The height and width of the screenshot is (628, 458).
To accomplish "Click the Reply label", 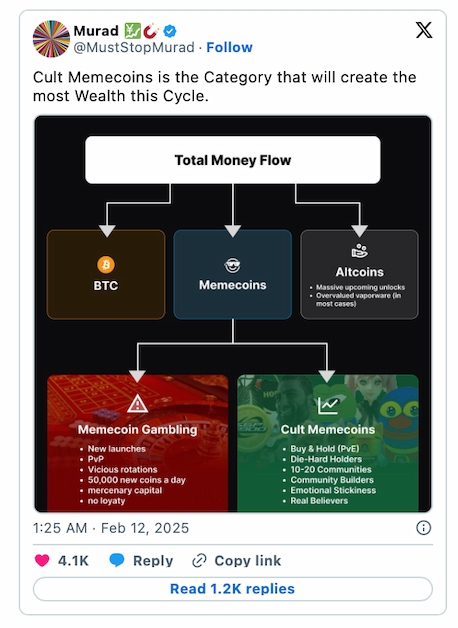I will [153, 561].
